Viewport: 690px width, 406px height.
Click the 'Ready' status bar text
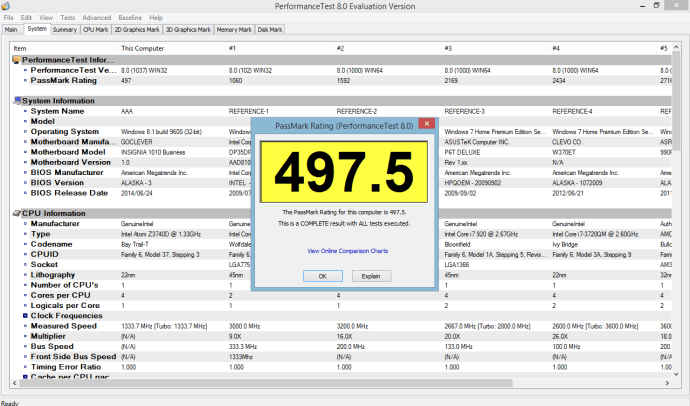(10, 403)
